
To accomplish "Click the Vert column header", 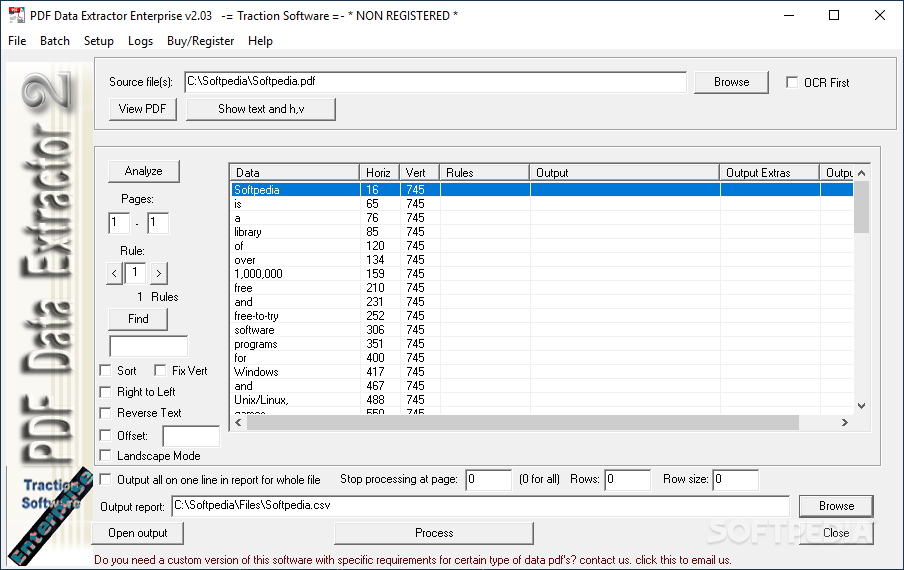I will 419,173.
